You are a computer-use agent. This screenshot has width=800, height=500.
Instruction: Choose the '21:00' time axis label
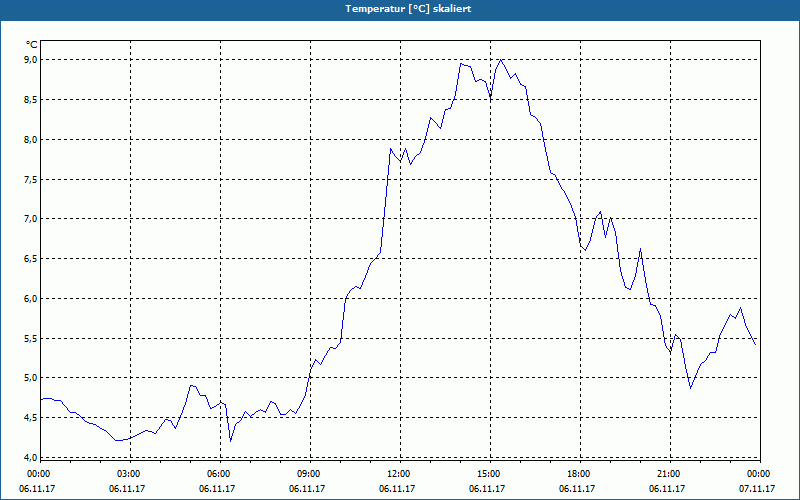668,474
